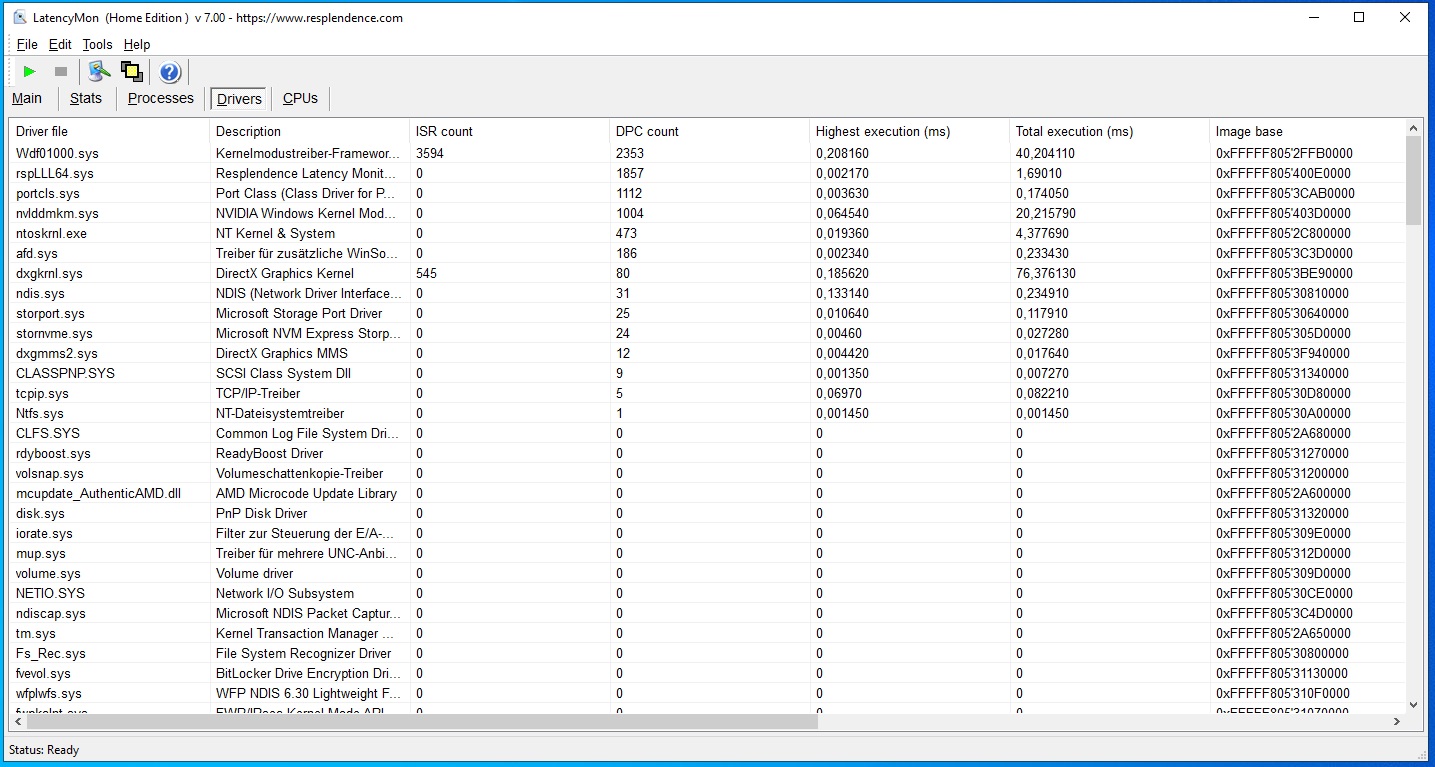Viewport: 1435px width, 767px height.
Task: Select the fvevol.sys driver row
Action: (x=707, y=673)
